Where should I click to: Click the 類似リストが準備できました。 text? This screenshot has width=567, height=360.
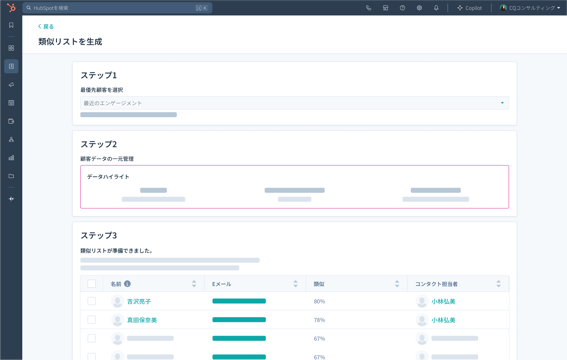click(116, 250)
